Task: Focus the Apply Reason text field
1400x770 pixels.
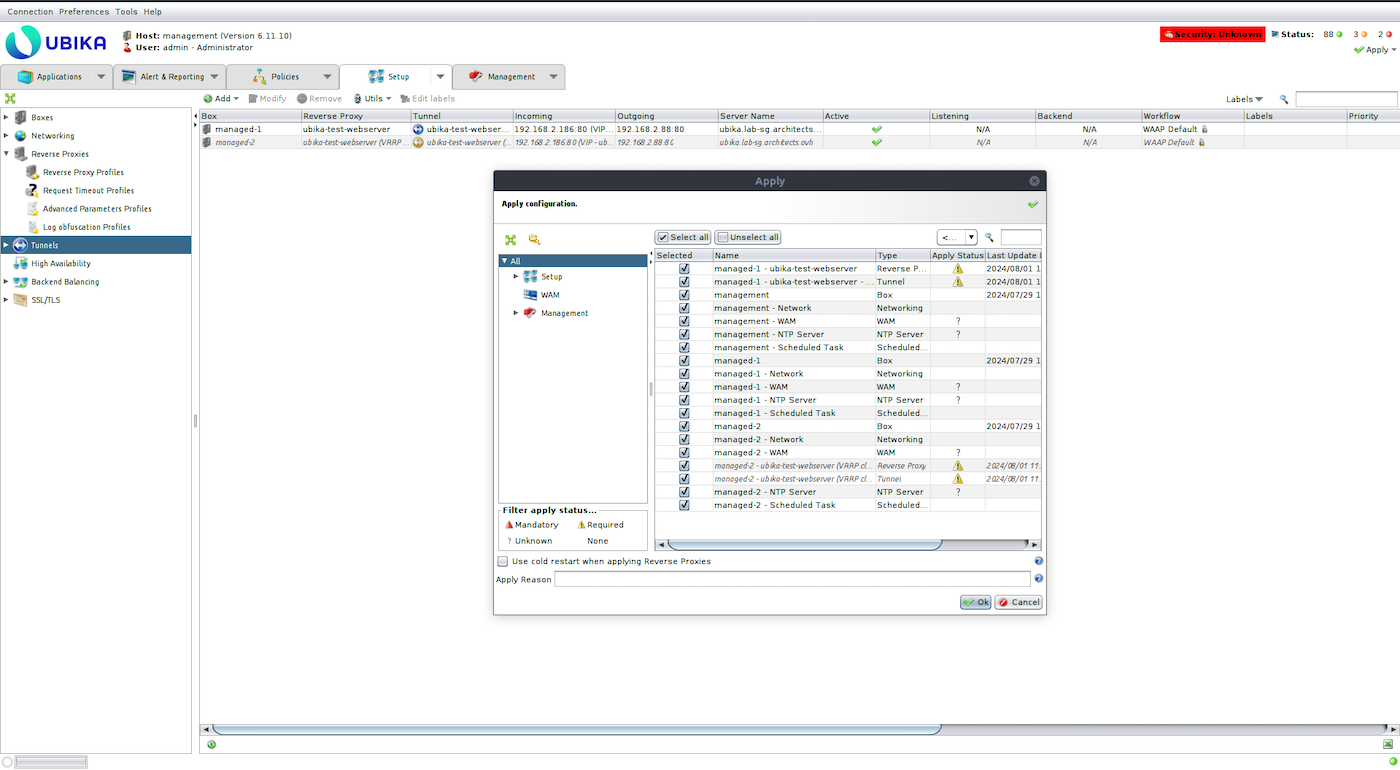Action: 792,579
